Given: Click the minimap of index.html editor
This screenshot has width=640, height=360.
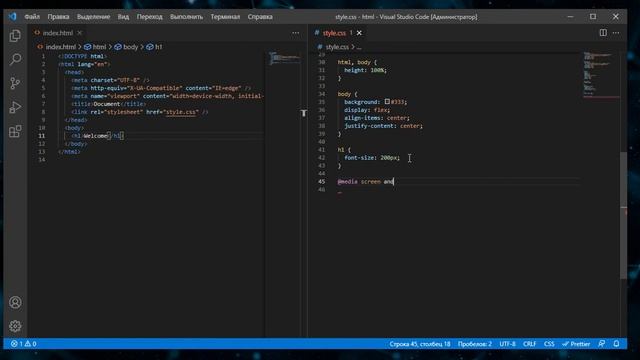Looking at the screenshot, I should pyautogui.click(x=284, y=58).
